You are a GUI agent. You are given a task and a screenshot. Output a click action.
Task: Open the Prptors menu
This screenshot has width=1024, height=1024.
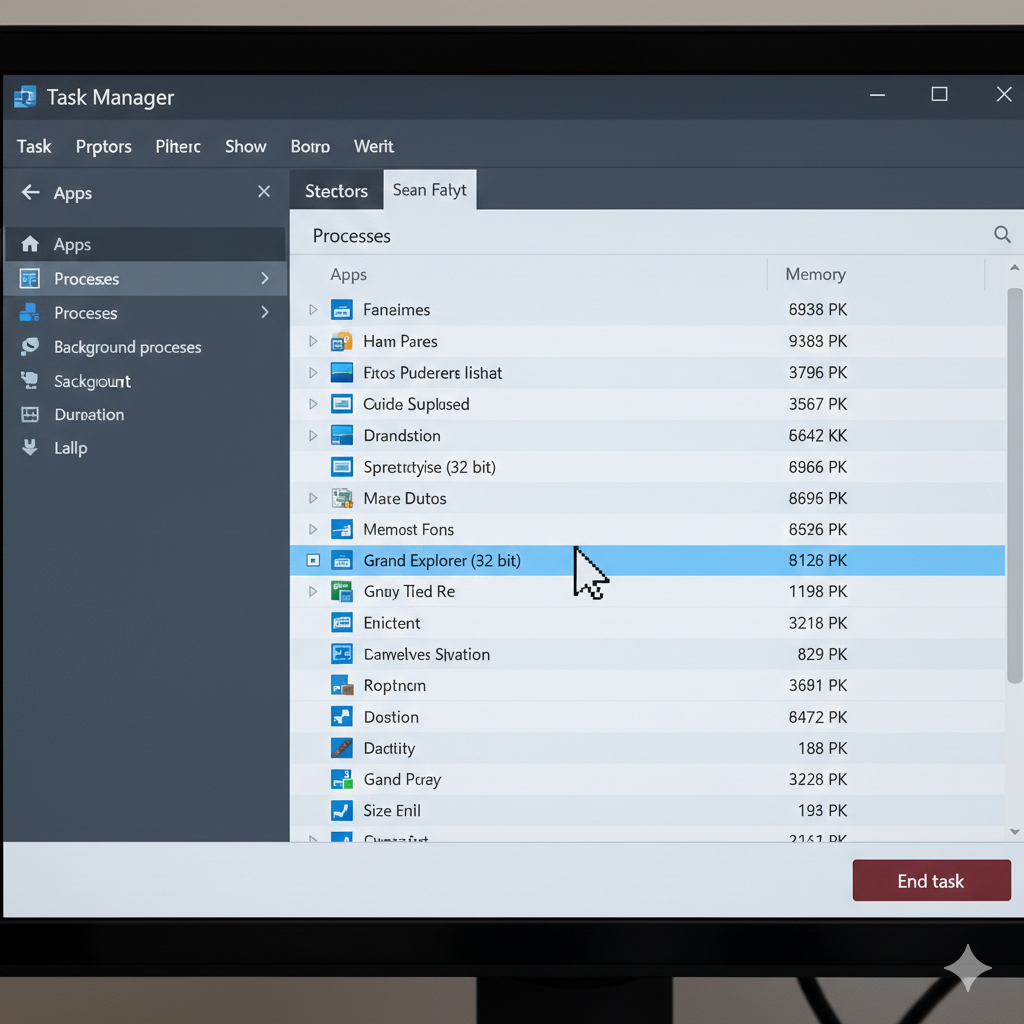[104, 146]
